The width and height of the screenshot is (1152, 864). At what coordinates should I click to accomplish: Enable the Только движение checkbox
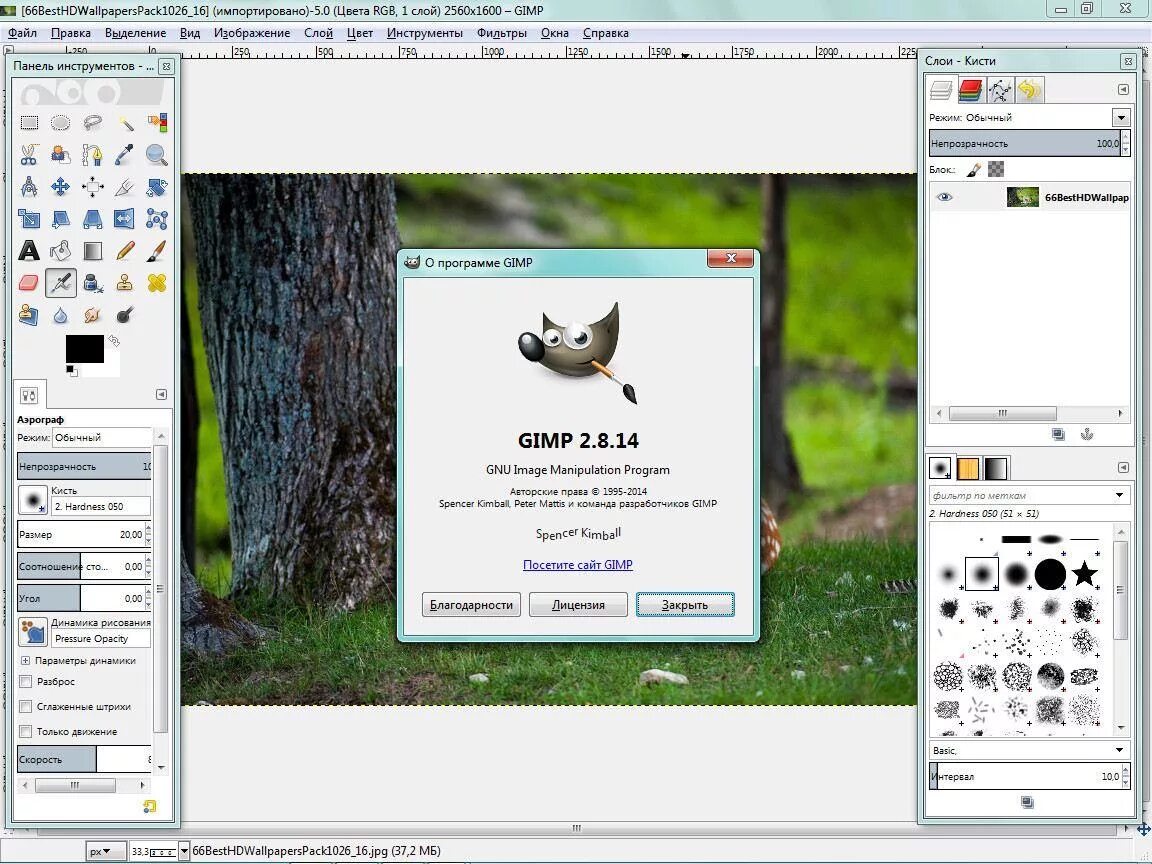pyautogui.click(x=26, y=731)
